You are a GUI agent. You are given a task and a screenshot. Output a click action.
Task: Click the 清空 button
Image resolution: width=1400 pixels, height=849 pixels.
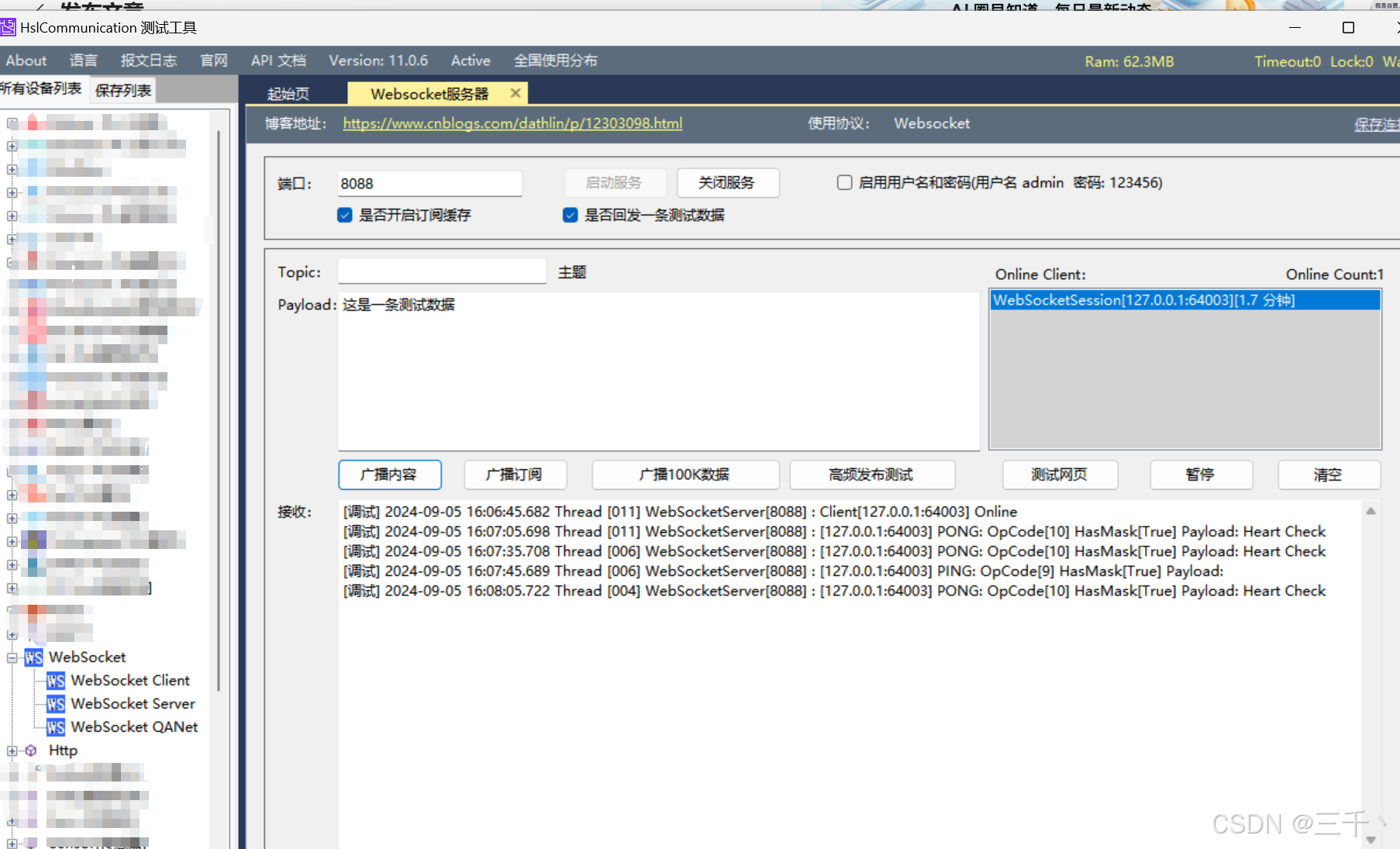pyautogui.click(x=1329, y=475)
